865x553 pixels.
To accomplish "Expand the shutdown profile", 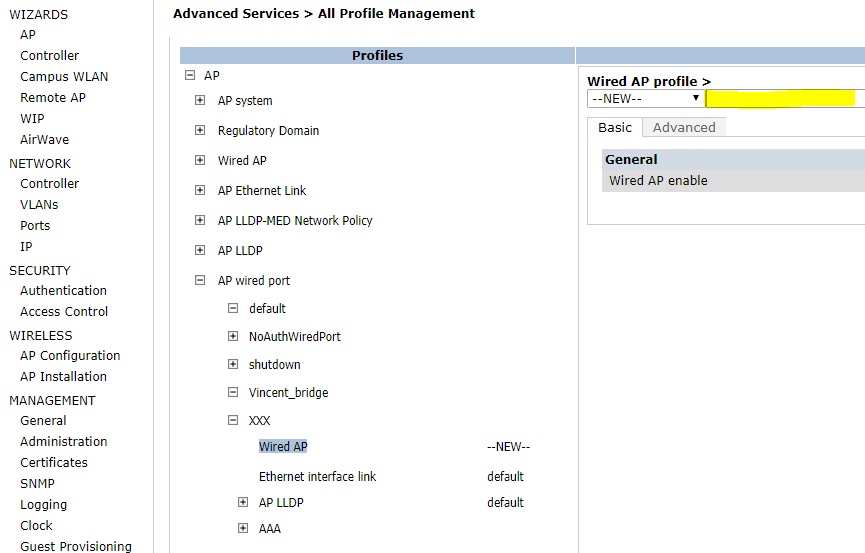I will 233,364.
